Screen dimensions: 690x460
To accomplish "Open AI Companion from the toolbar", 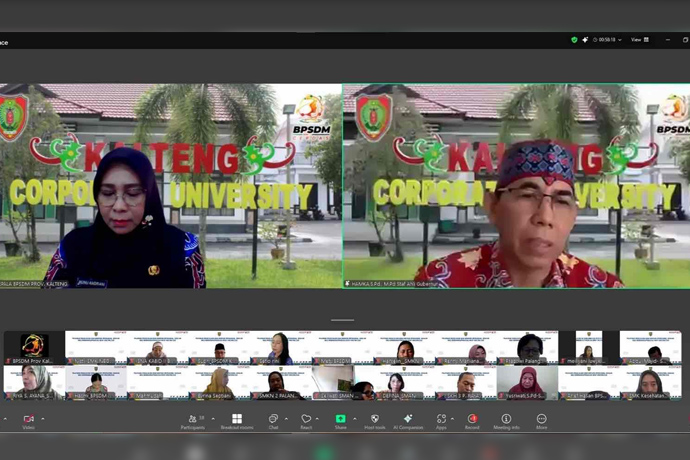I will [x=408, y=421].
